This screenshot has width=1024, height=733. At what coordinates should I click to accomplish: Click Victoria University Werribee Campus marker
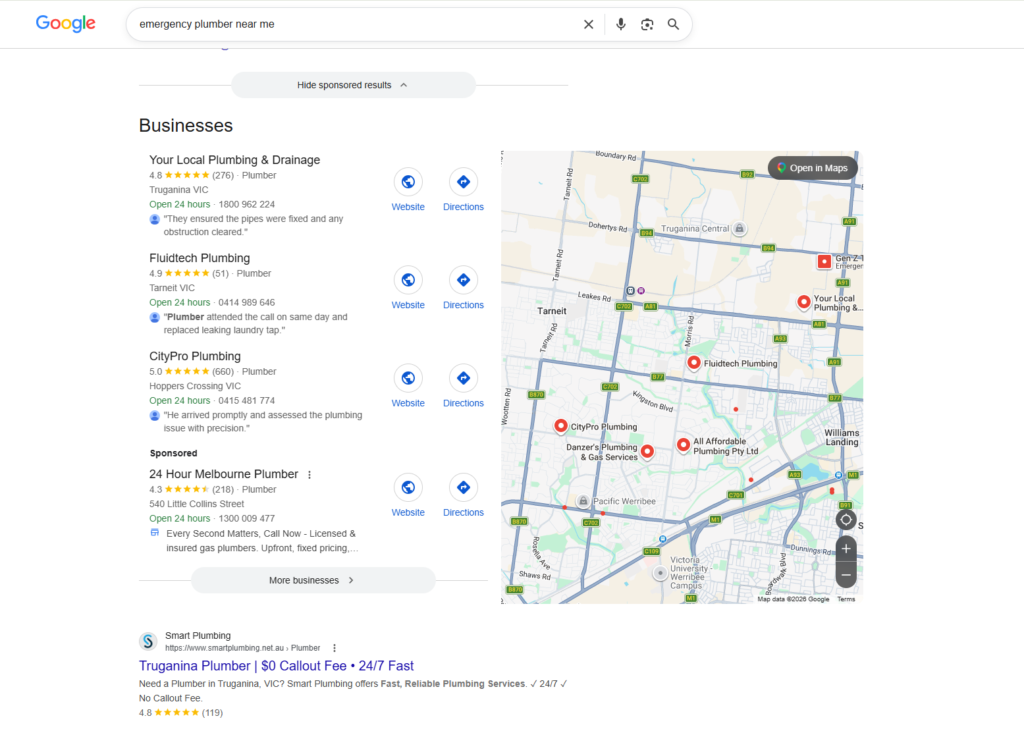pos(660,573)
